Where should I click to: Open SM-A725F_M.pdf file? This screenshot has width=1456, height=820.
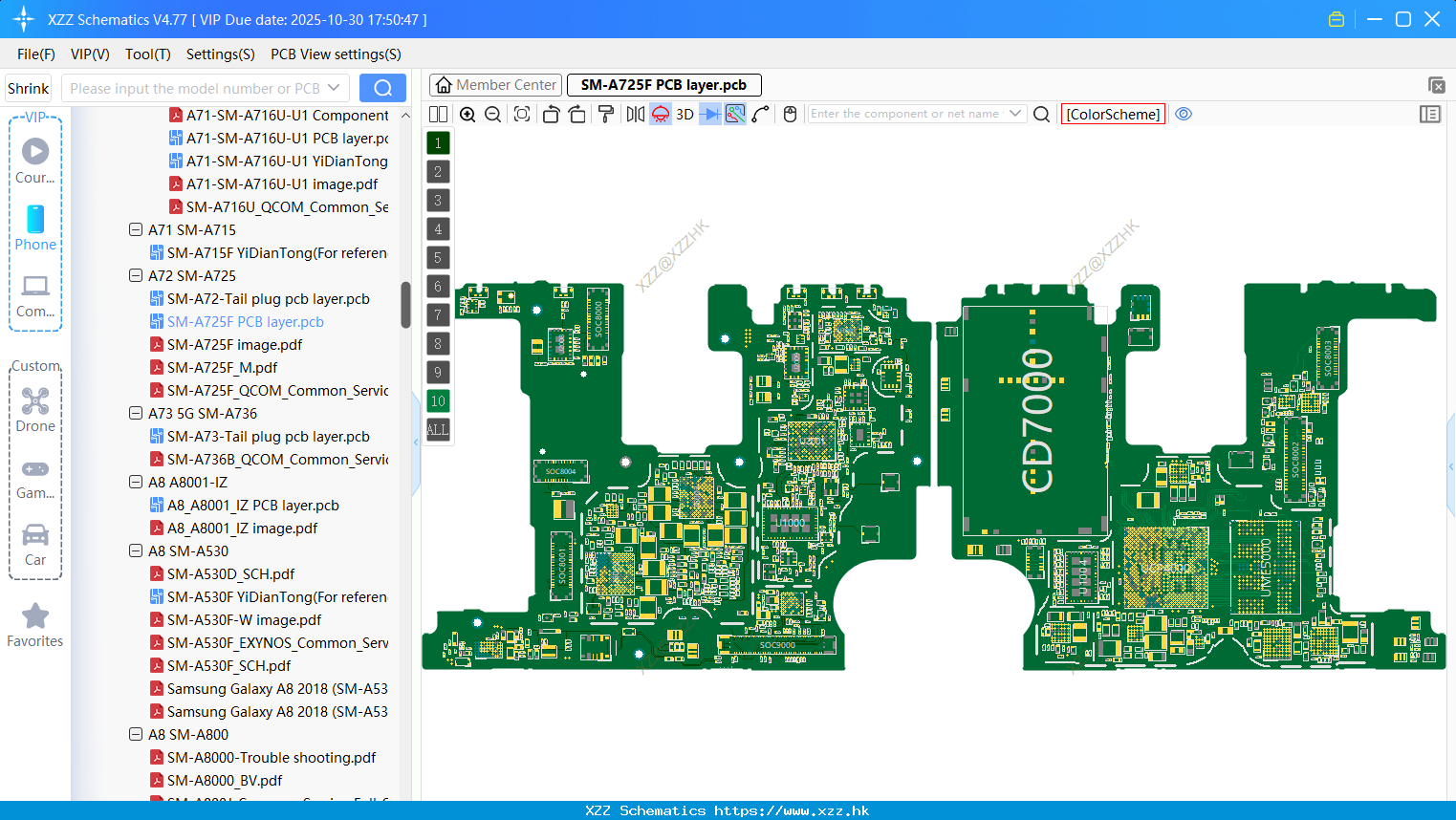pyautogui.click(x=222, y=367)
